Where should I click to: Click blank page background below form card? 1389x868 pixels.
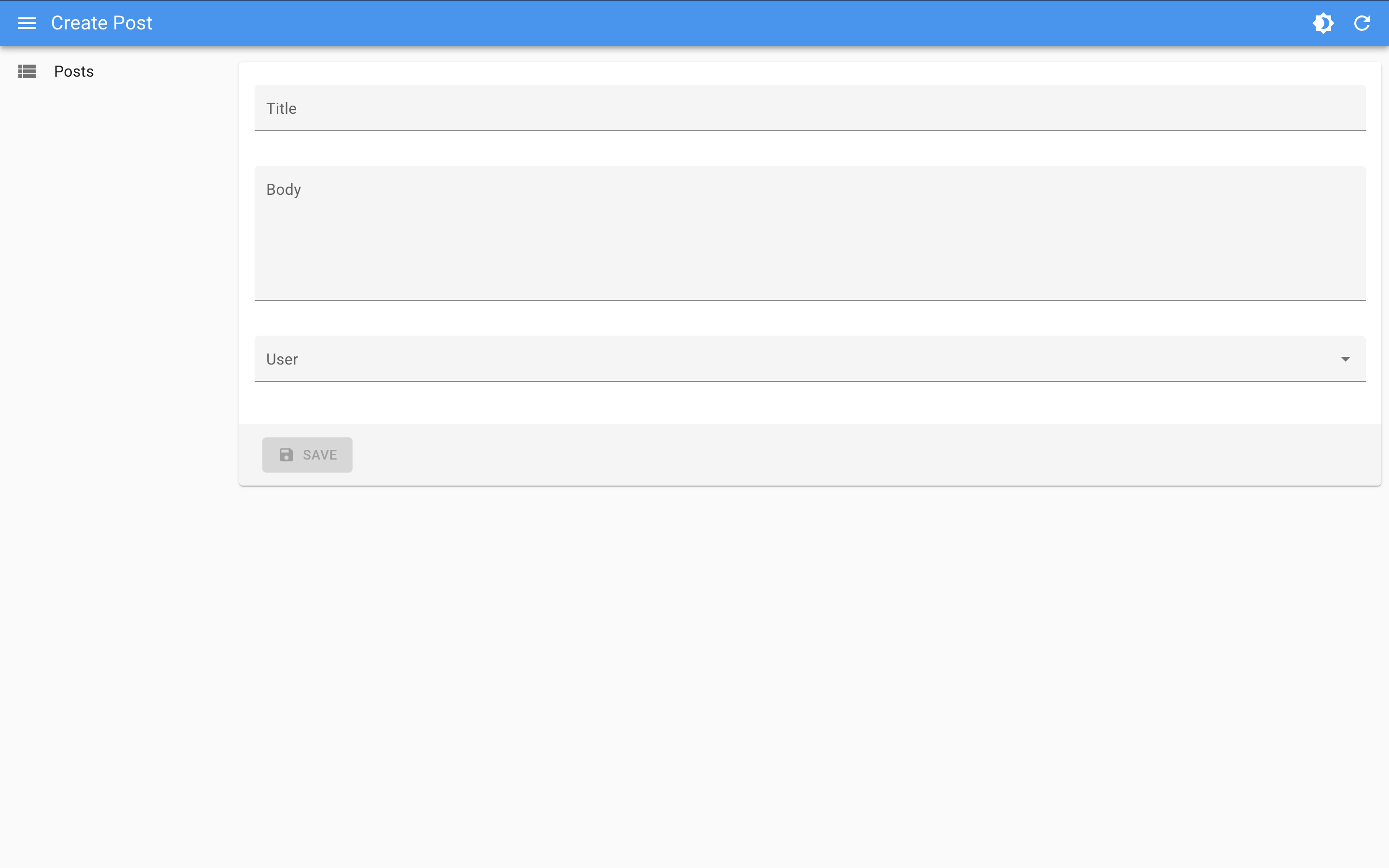(x=803, y=660)
